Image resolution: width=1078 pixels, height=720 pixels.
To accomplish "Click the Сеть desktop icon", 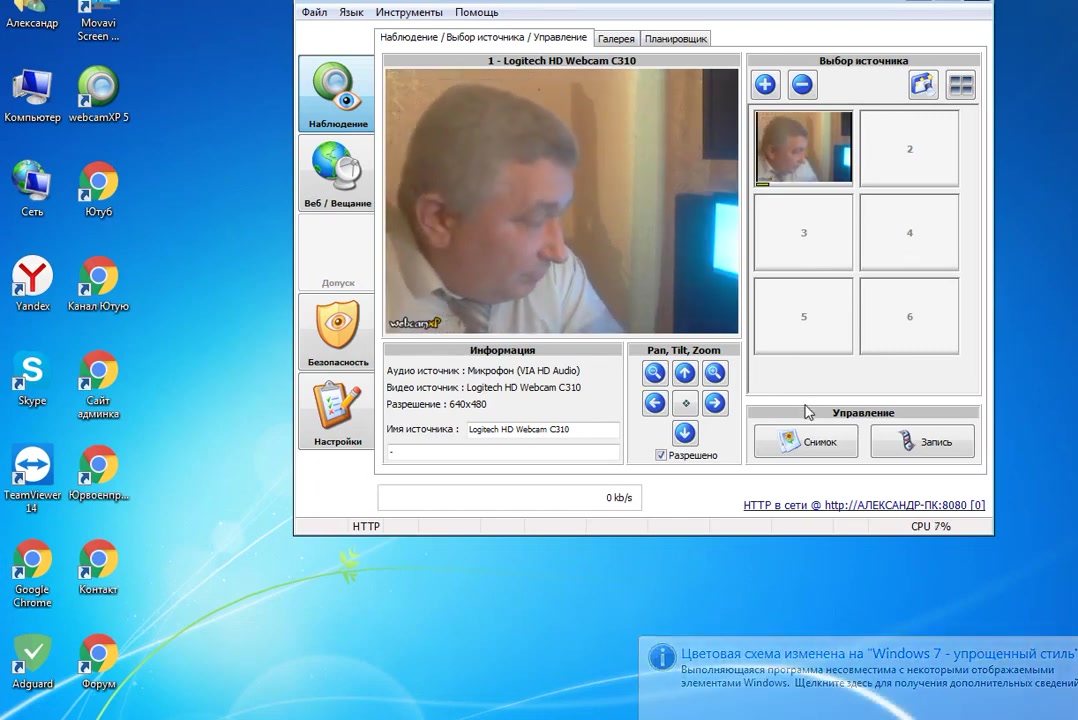I will coord(32,189).
